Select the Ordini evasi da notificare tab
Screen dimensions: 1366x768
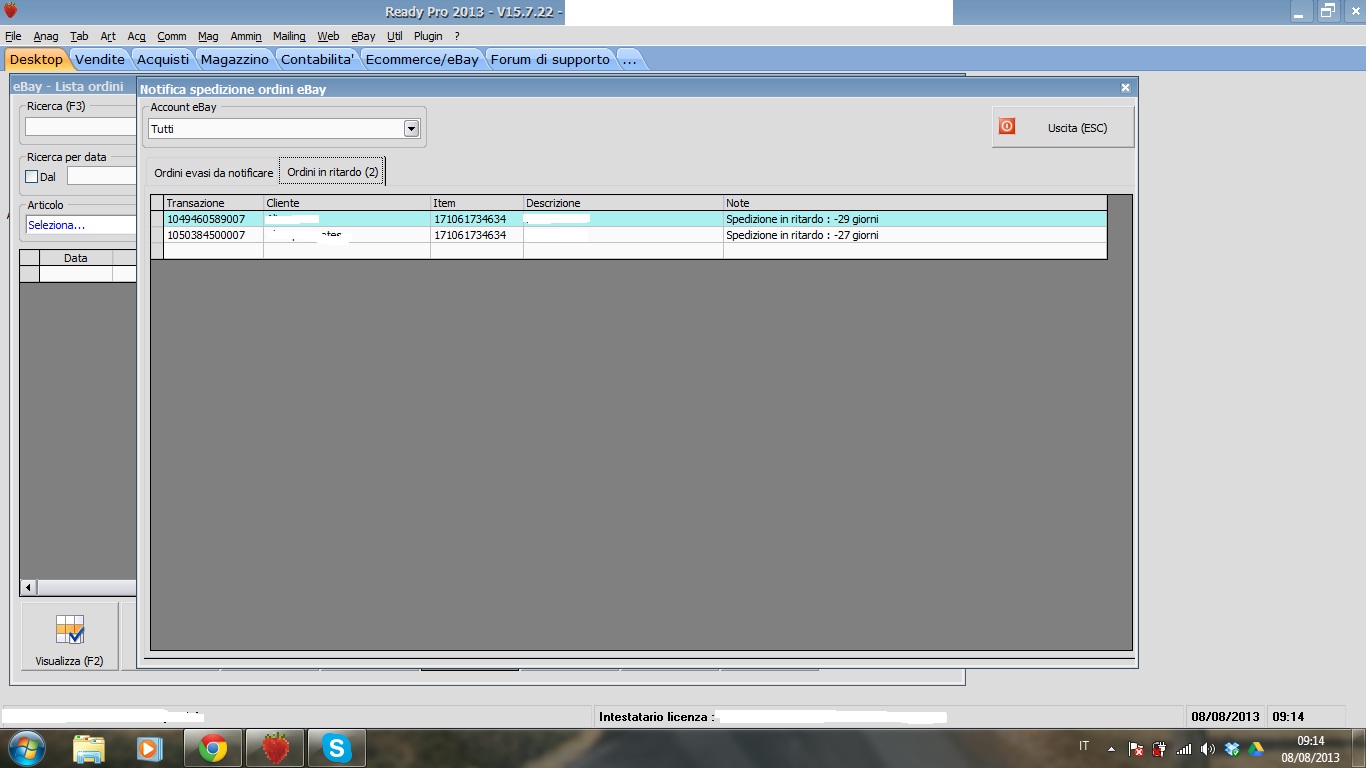(213, 173)
